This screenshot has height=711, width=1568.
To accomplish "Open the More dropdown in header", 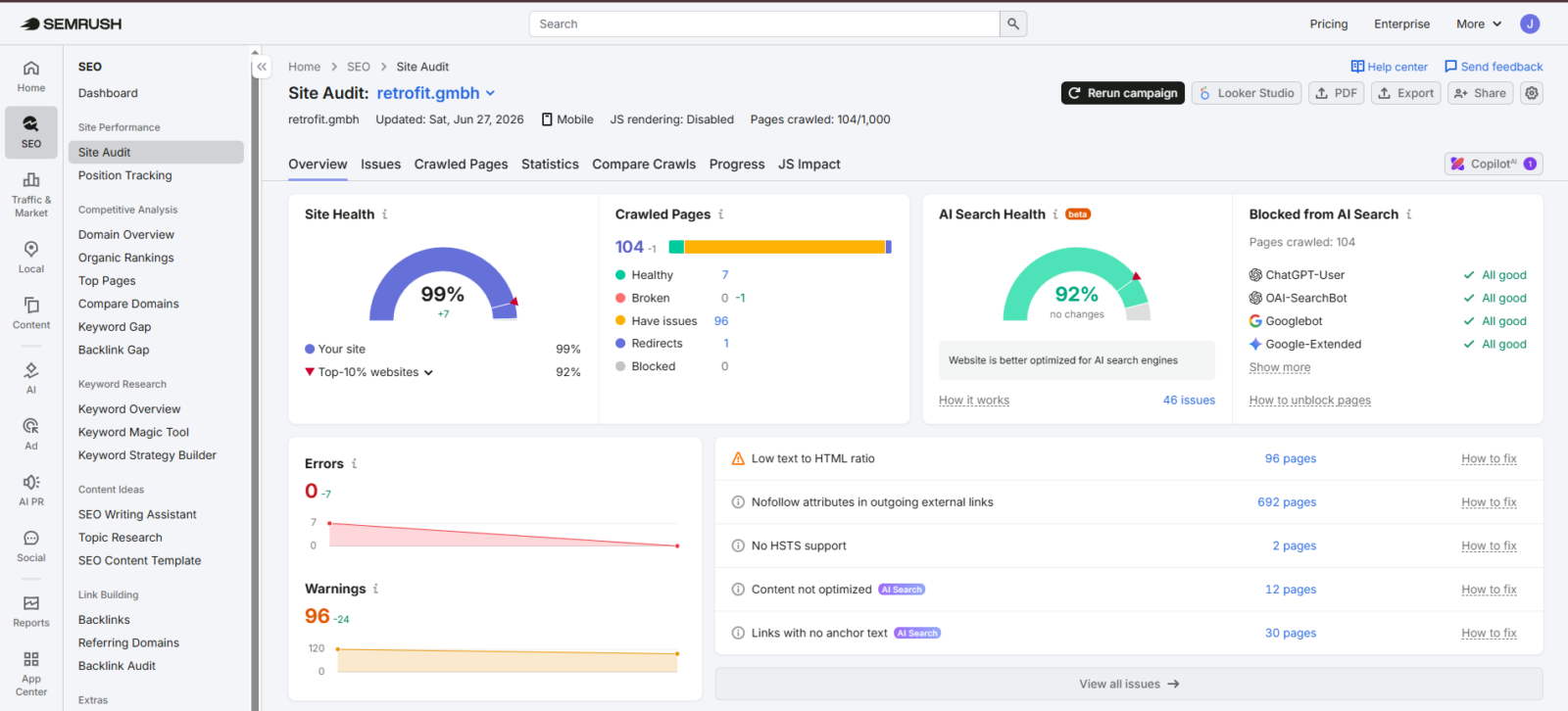I will pos(1479,24).
